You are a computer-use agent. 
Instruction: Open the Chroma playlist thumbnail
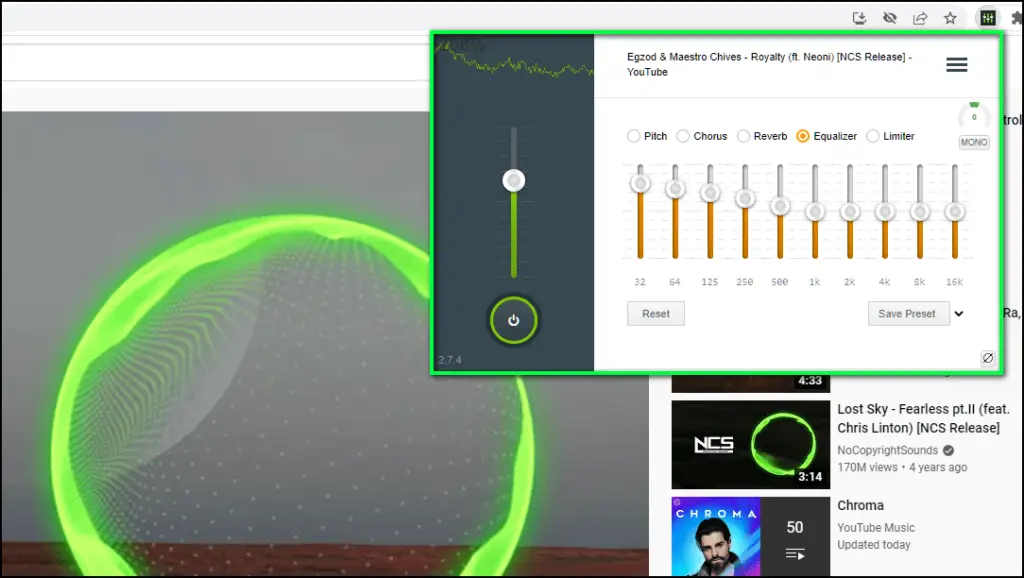click(750, 537)
